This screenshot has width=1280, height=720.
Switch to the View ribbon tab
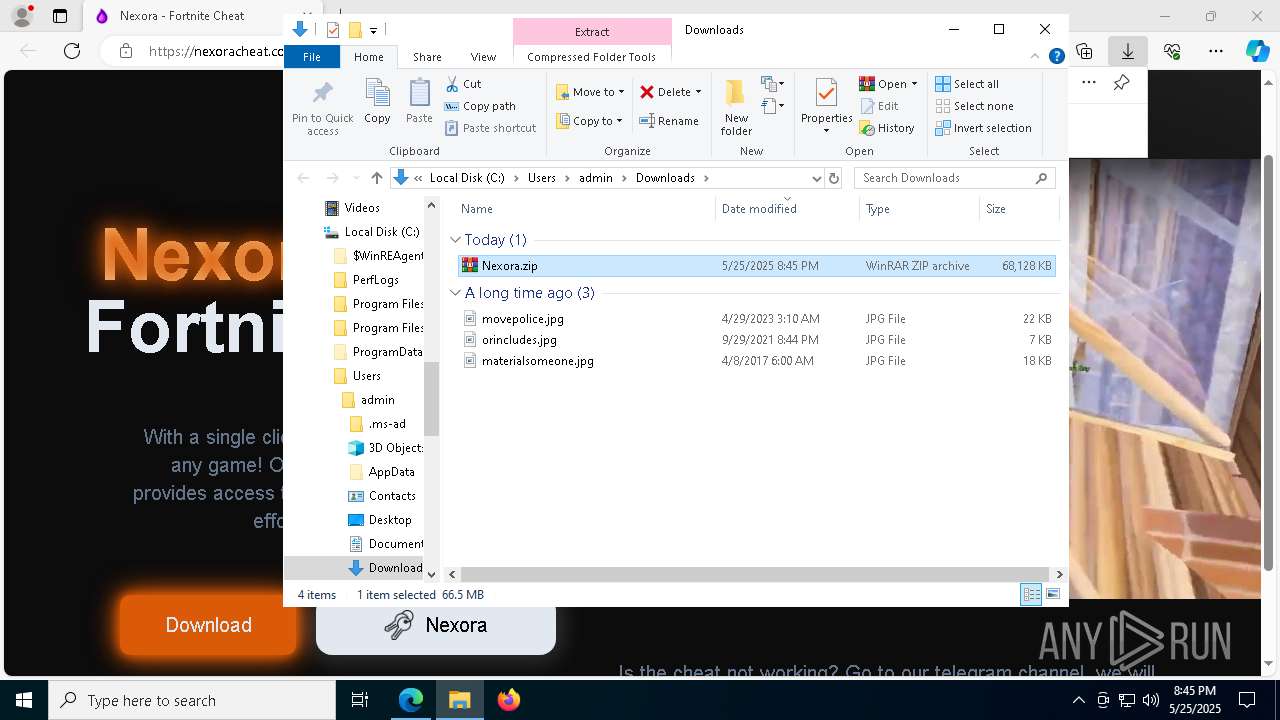[x=483, y=57]
